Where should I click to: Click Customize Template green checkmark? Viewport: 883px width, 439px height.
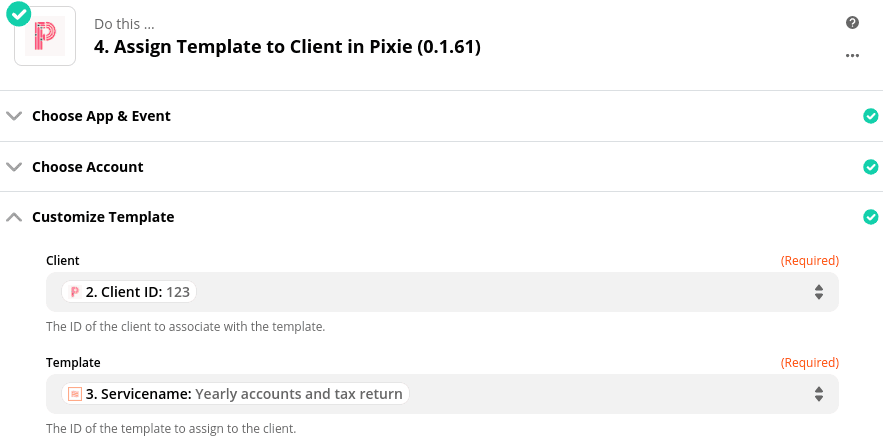pos(870,217)
